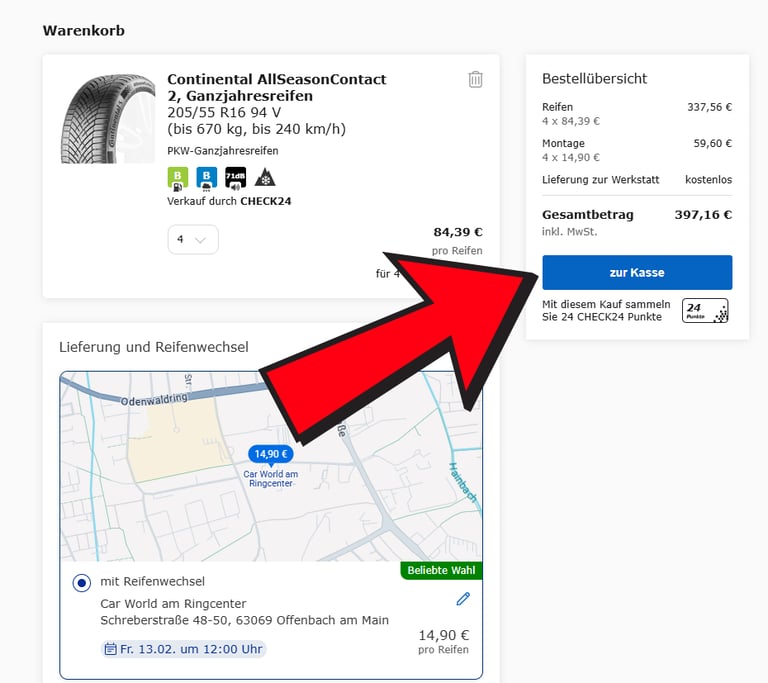Click the snowflake mountain winter symbol icon
The image size is (768, 683).
(265, 177)
